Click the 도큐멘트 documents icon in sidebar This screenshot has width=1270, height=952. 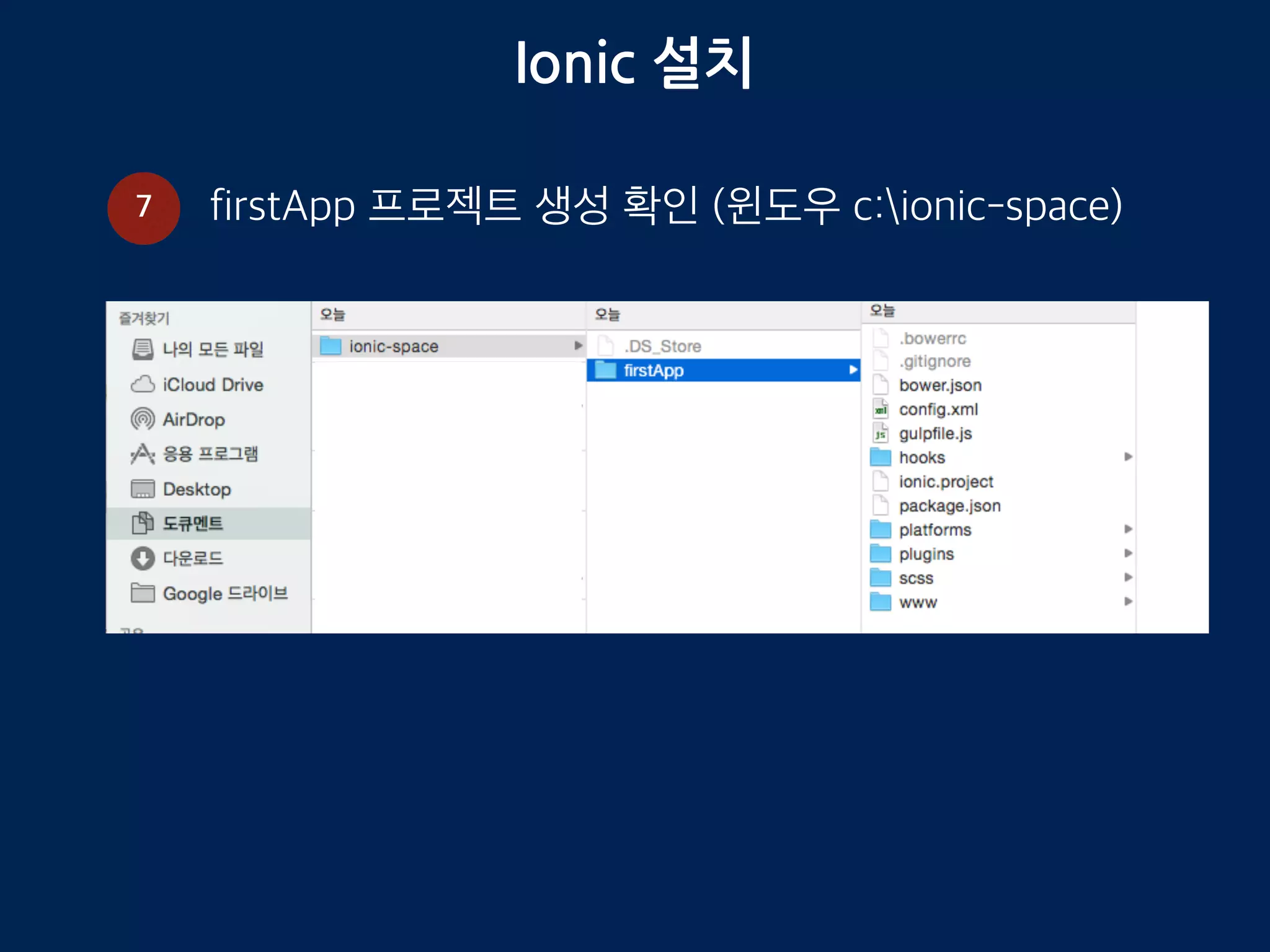pyautogui.click(x=143, y=524)
